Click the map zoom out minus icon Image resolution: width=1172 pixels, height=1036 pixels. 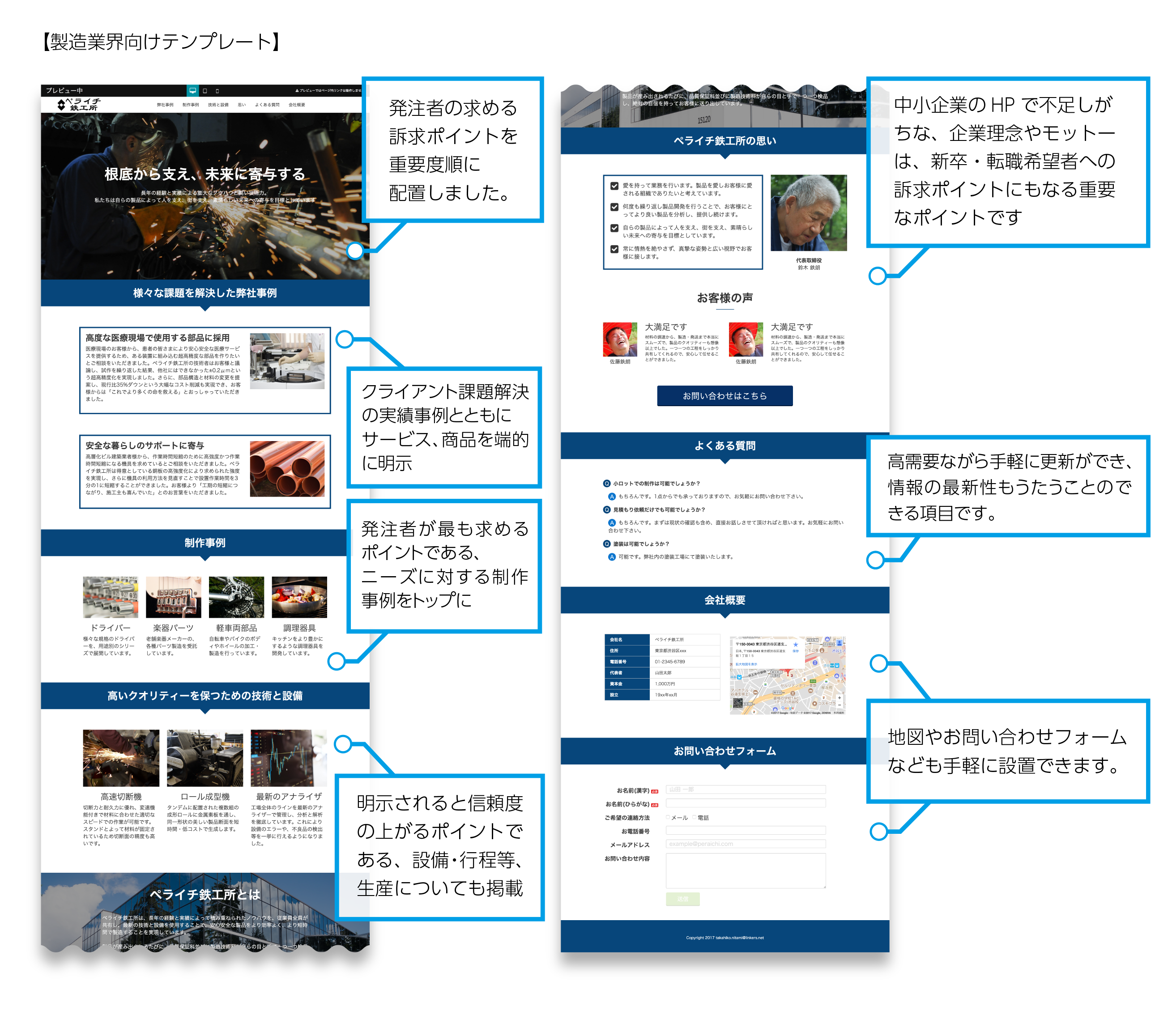coord(839,705)
